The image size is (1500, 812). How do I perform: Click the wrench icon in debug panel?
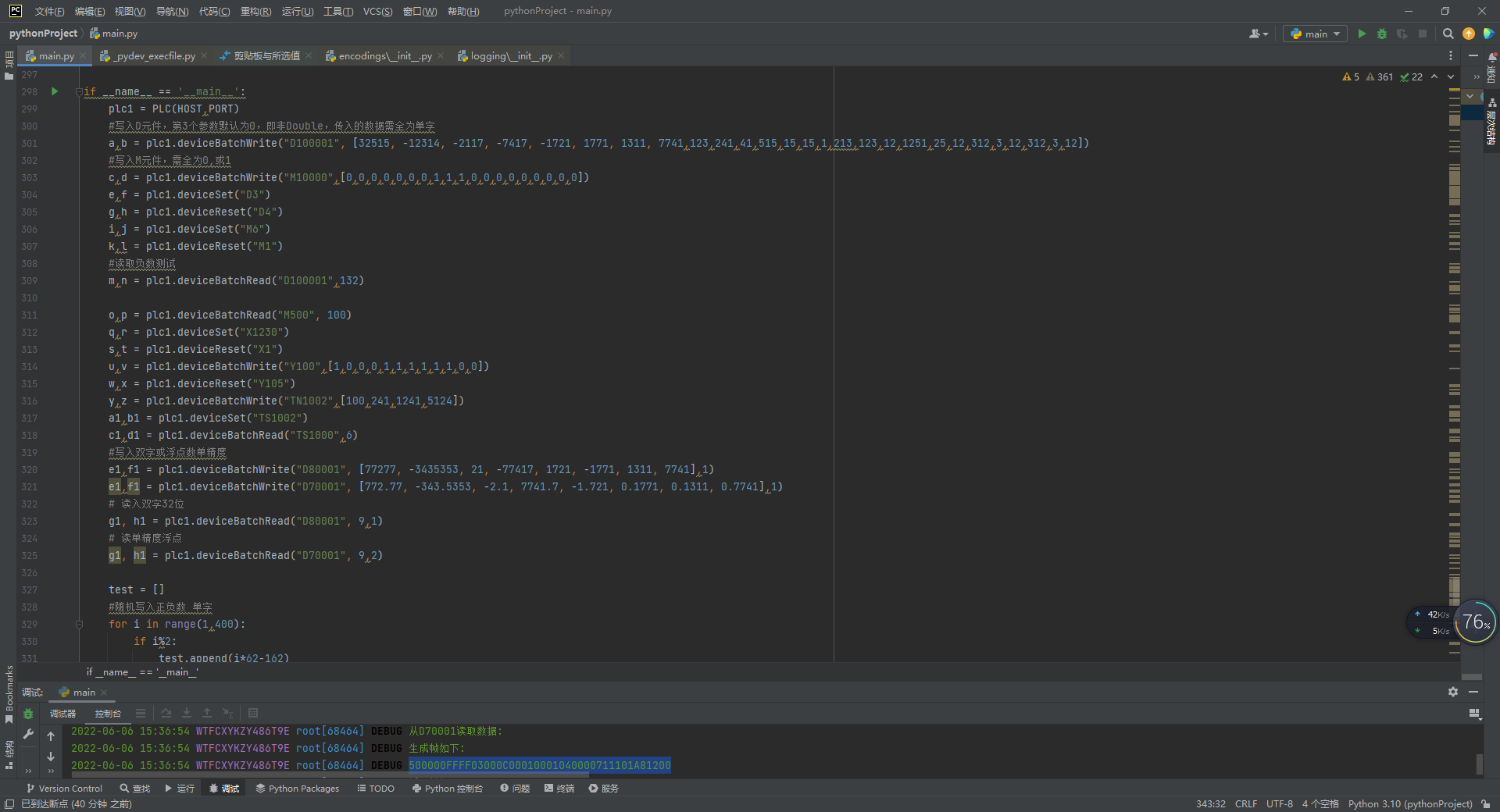pos(28,734)
